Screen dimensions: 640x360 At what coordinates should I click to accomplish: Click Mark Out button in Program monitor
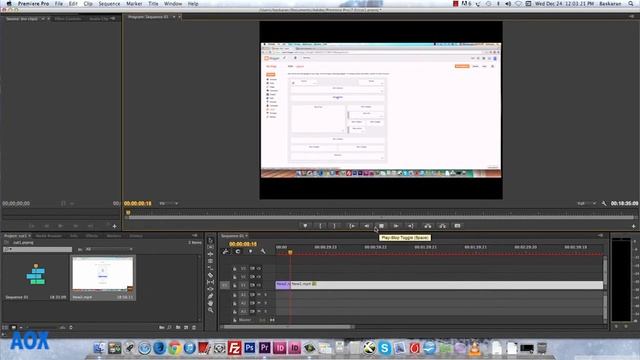click(335, 226)
